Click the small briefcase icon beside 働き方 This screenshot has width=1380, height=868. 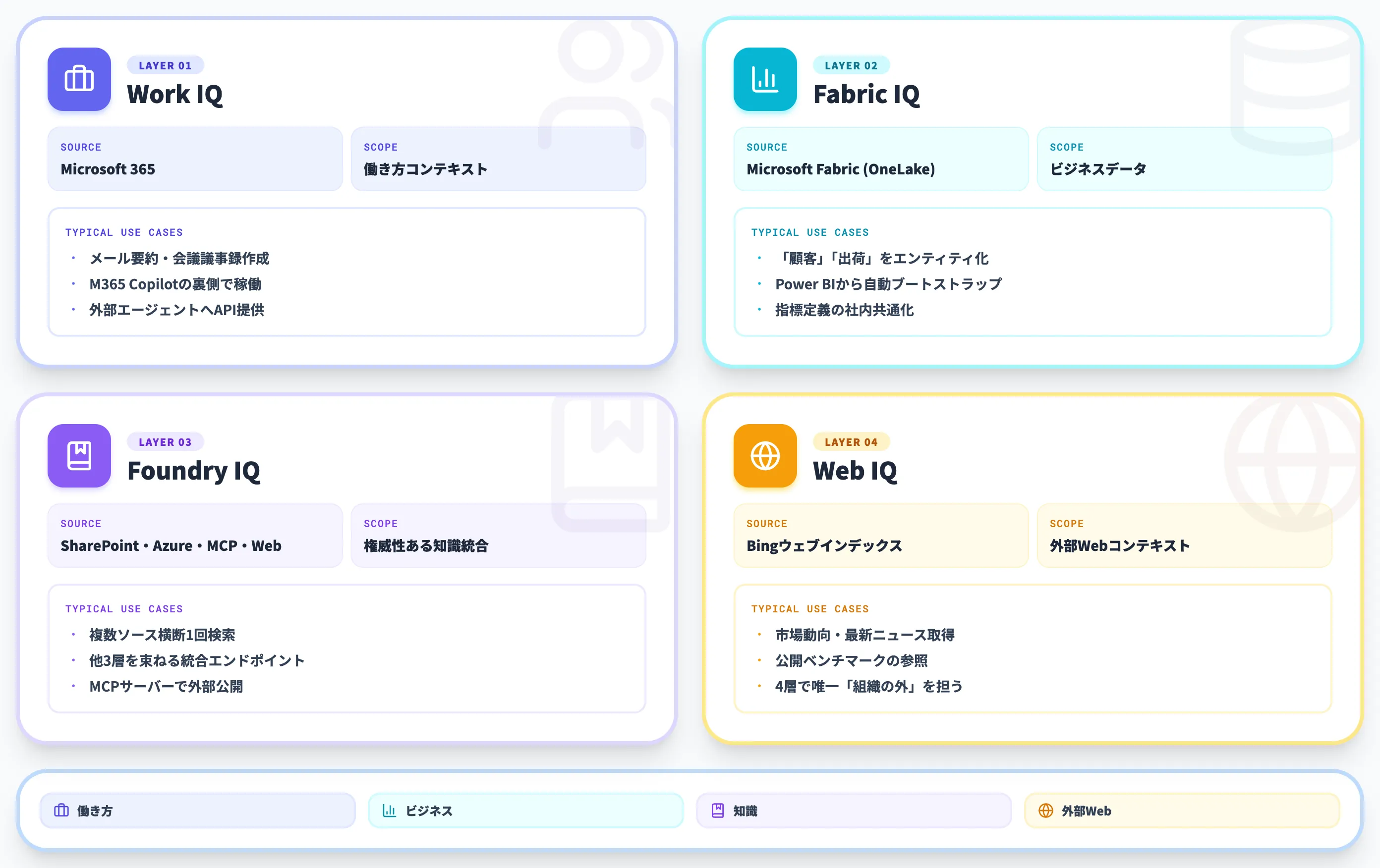tap(61, 810)
